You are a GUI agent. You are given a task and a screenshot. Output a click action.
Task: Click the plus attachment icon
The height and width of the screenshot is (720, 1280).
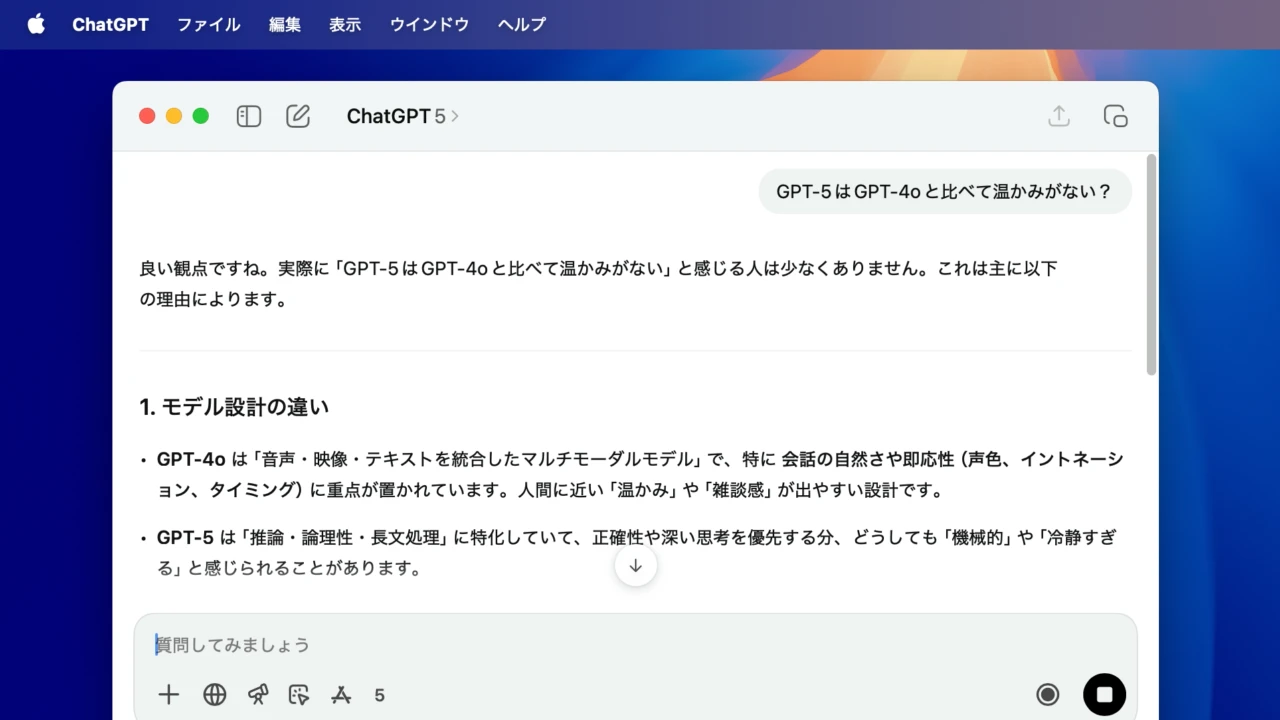[169, 695]
